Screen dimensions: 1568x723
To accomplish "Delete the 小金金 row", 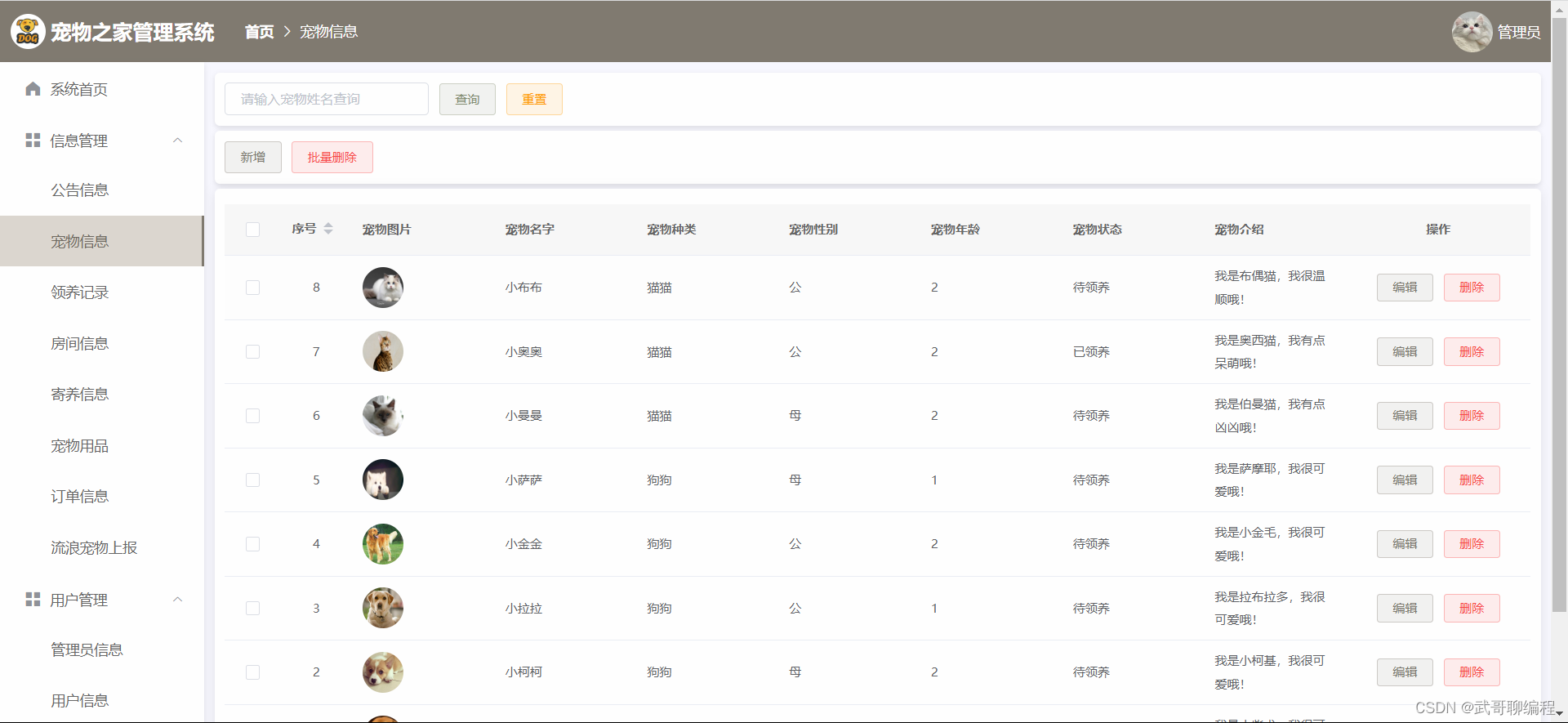I will tap(1472, 544).
